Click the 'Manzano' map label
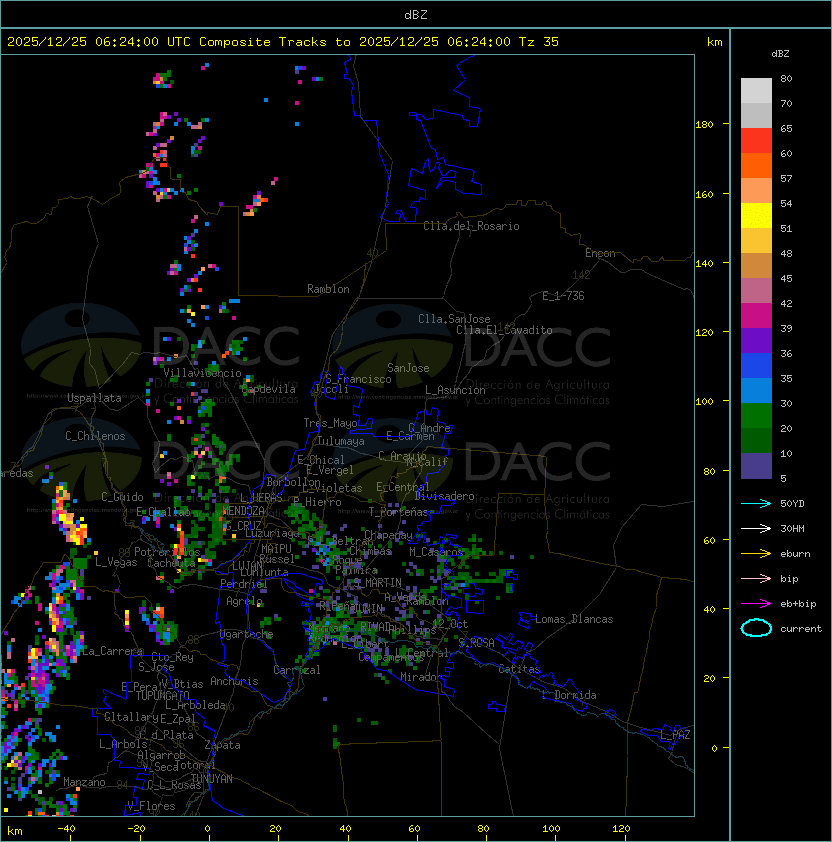Viewport: 832px width, 842px height. [x=84, y=782]
